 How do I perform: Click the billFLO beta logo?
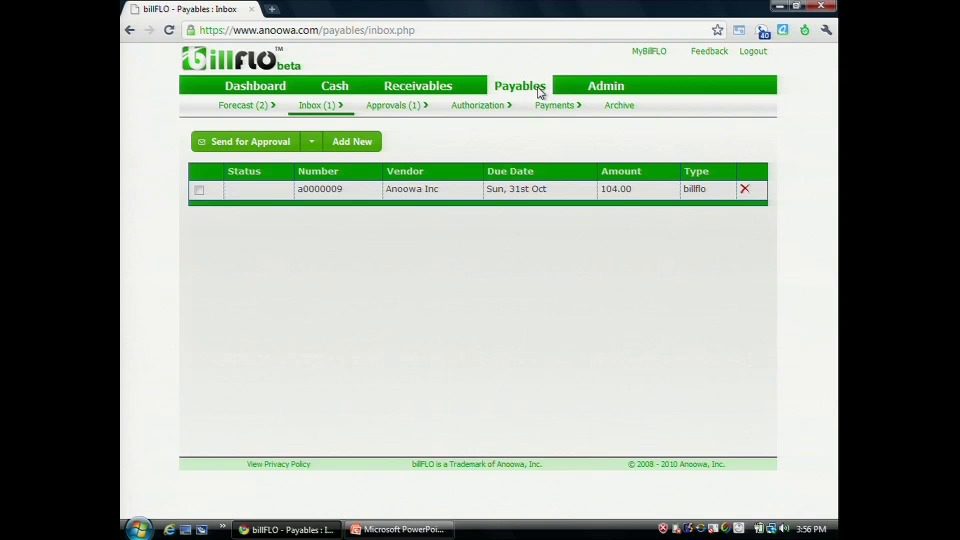[241, 59]
